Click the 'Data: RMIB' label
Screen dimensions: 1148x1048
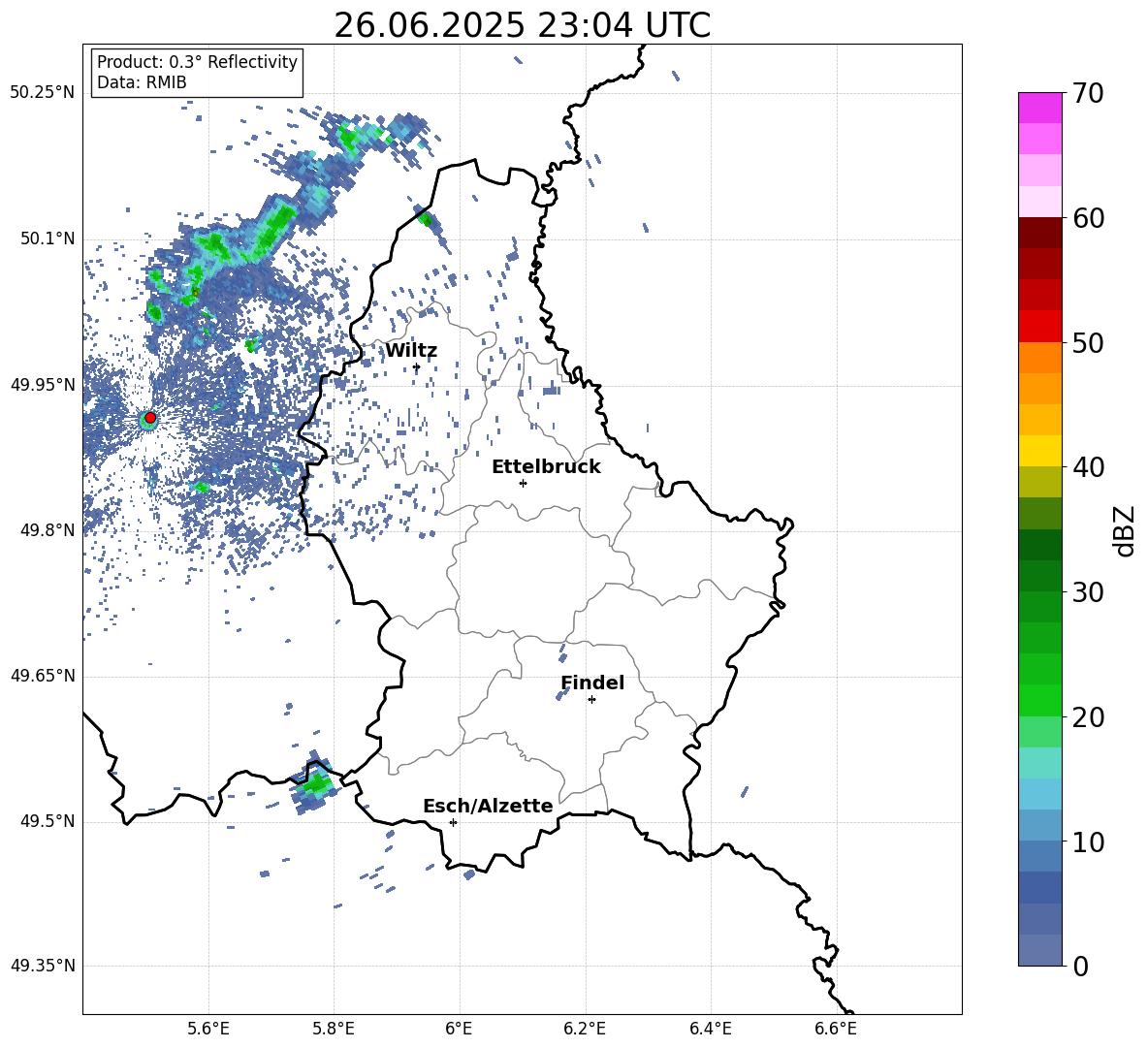(x=142, y=82)
